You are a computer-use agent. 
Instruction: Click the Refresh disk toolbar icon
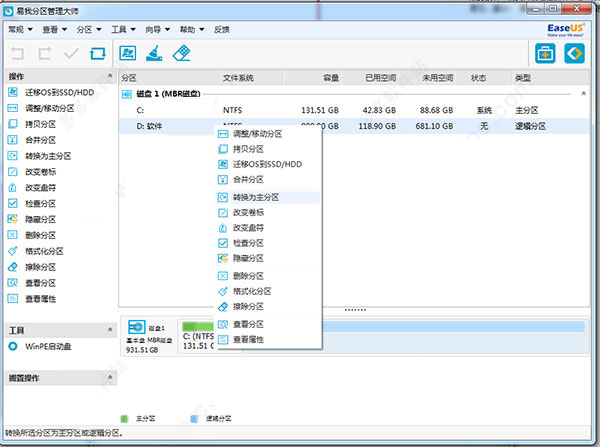tap(98, 54)
